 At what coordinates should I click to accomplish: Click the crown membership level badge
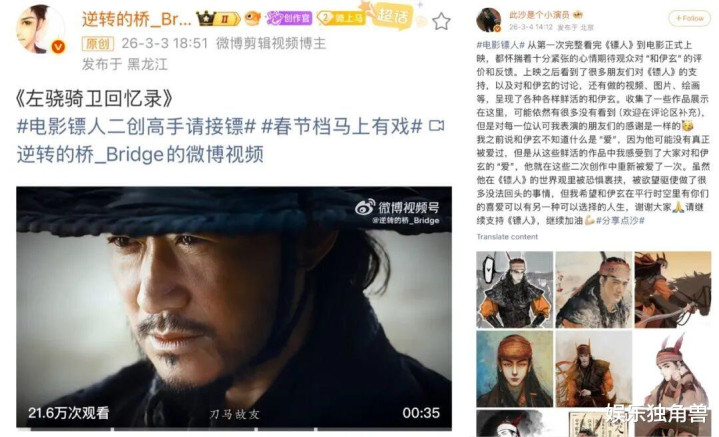[x=218, y=19]
